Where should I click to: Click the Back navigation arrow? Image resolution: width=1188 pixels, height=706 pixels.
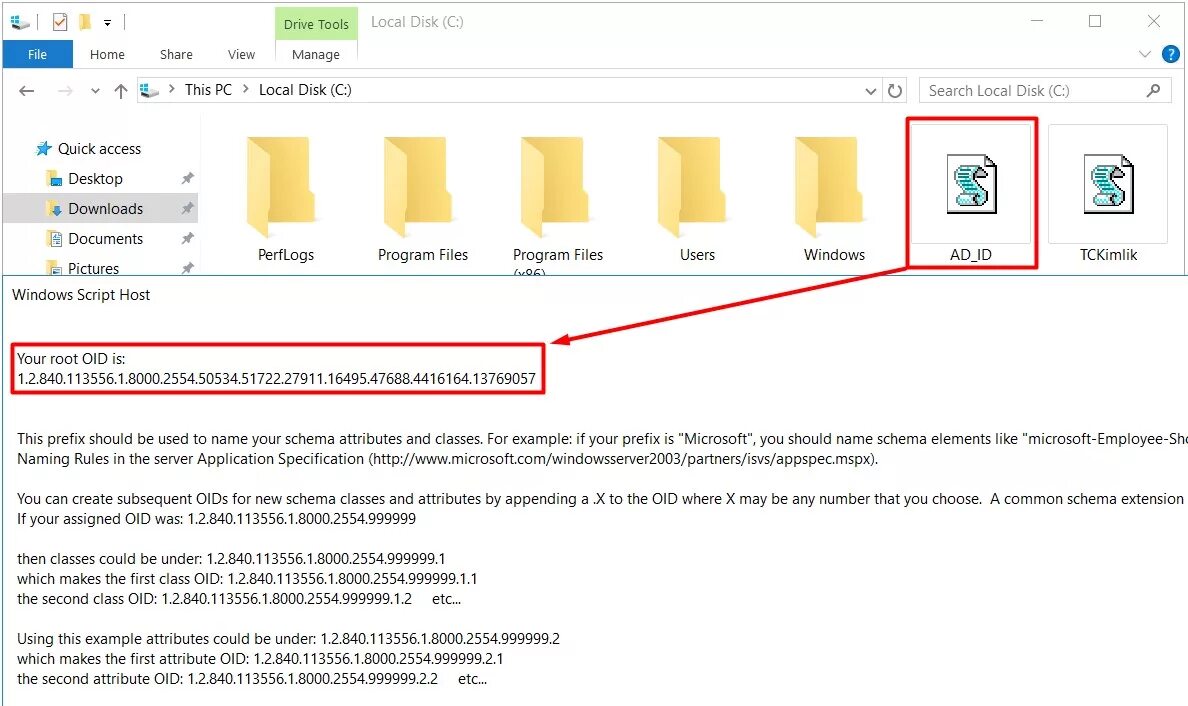[27, 91]
